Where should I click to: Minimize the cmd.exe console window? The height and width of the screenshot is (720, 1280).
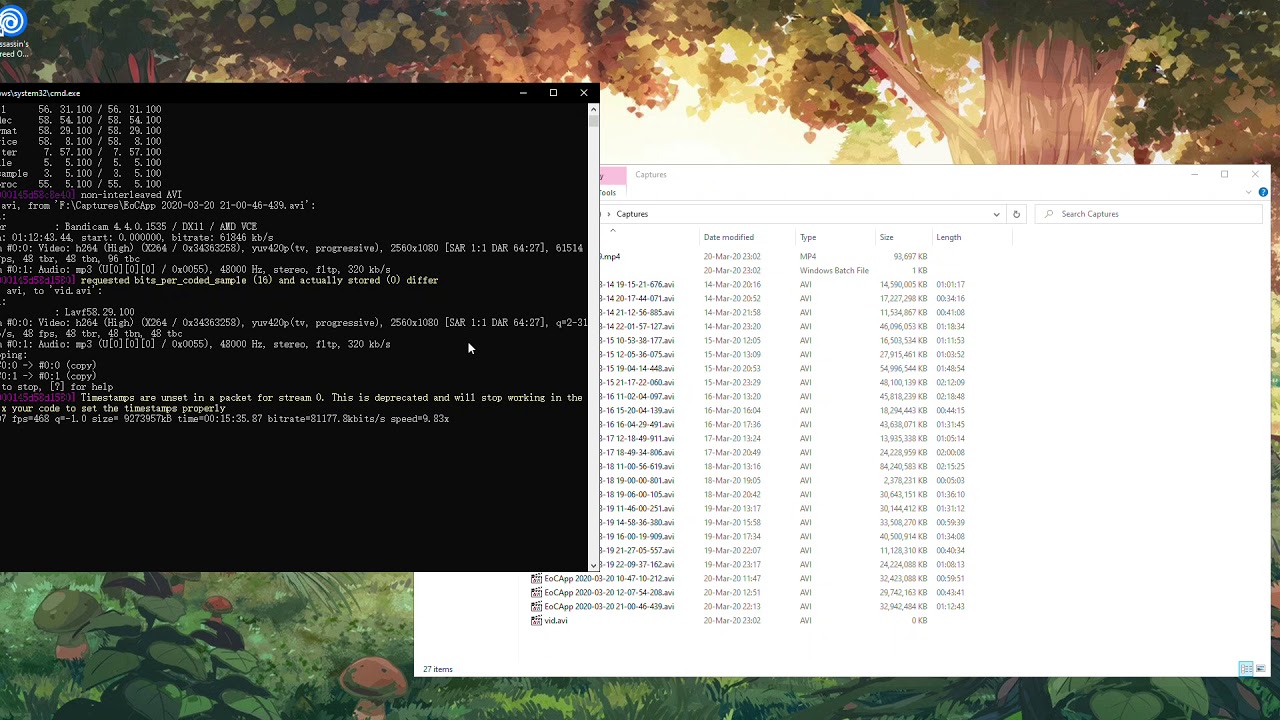click(522, 93)
